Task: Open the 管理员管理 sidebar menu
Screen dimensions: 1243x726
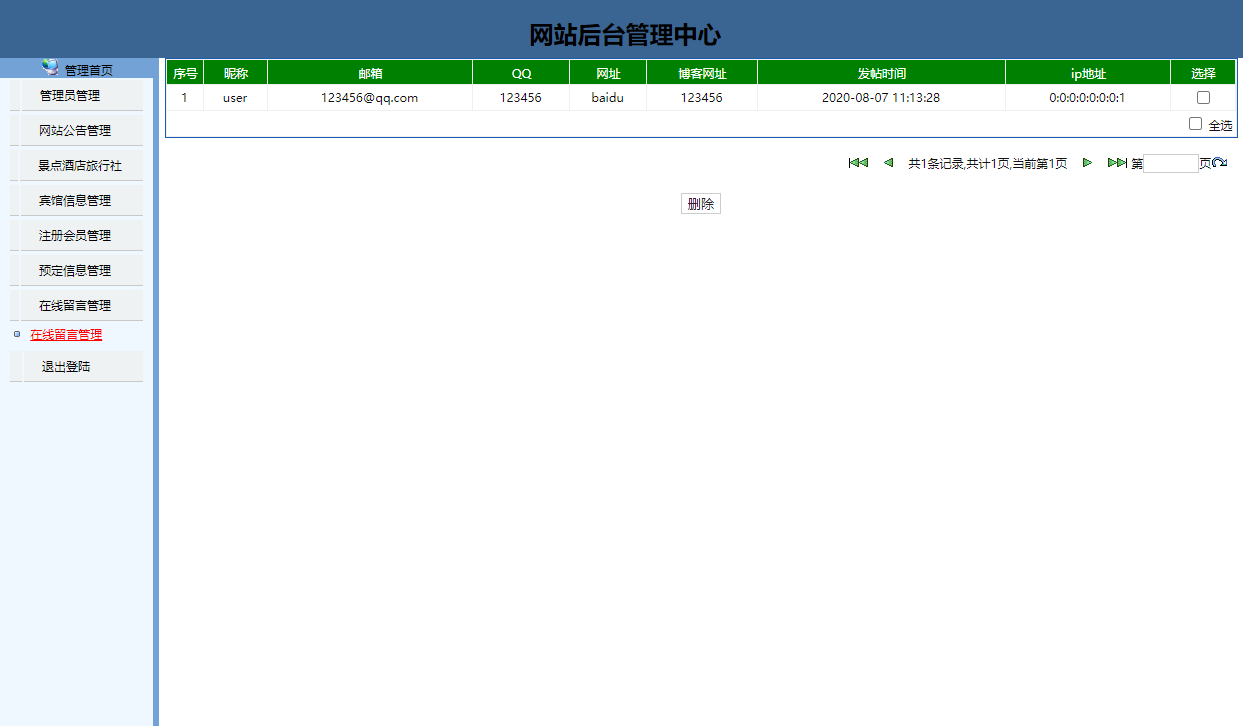Action: [75, 94]
